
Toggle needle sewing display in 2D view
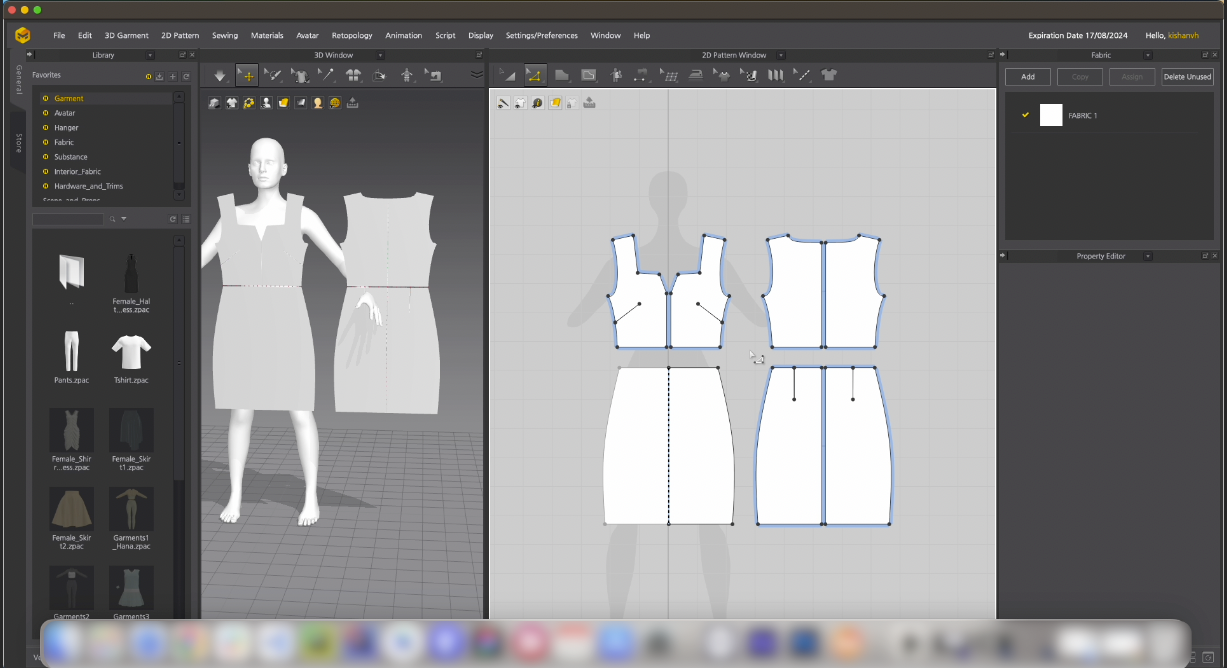(503, 102)
